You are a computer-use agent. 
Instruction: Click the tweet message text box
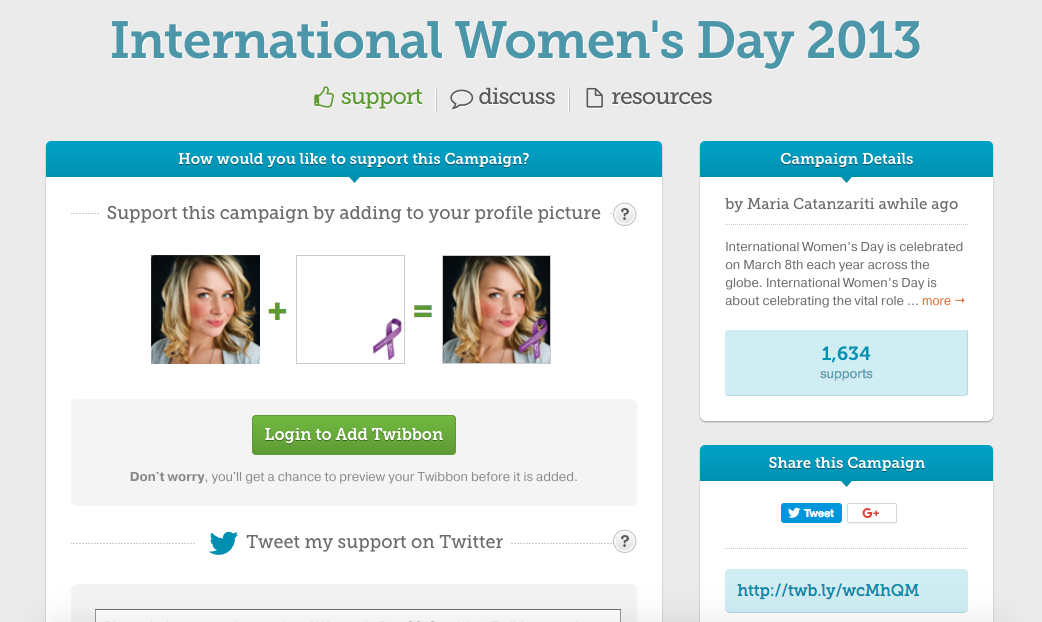click(x=358, y=615)
